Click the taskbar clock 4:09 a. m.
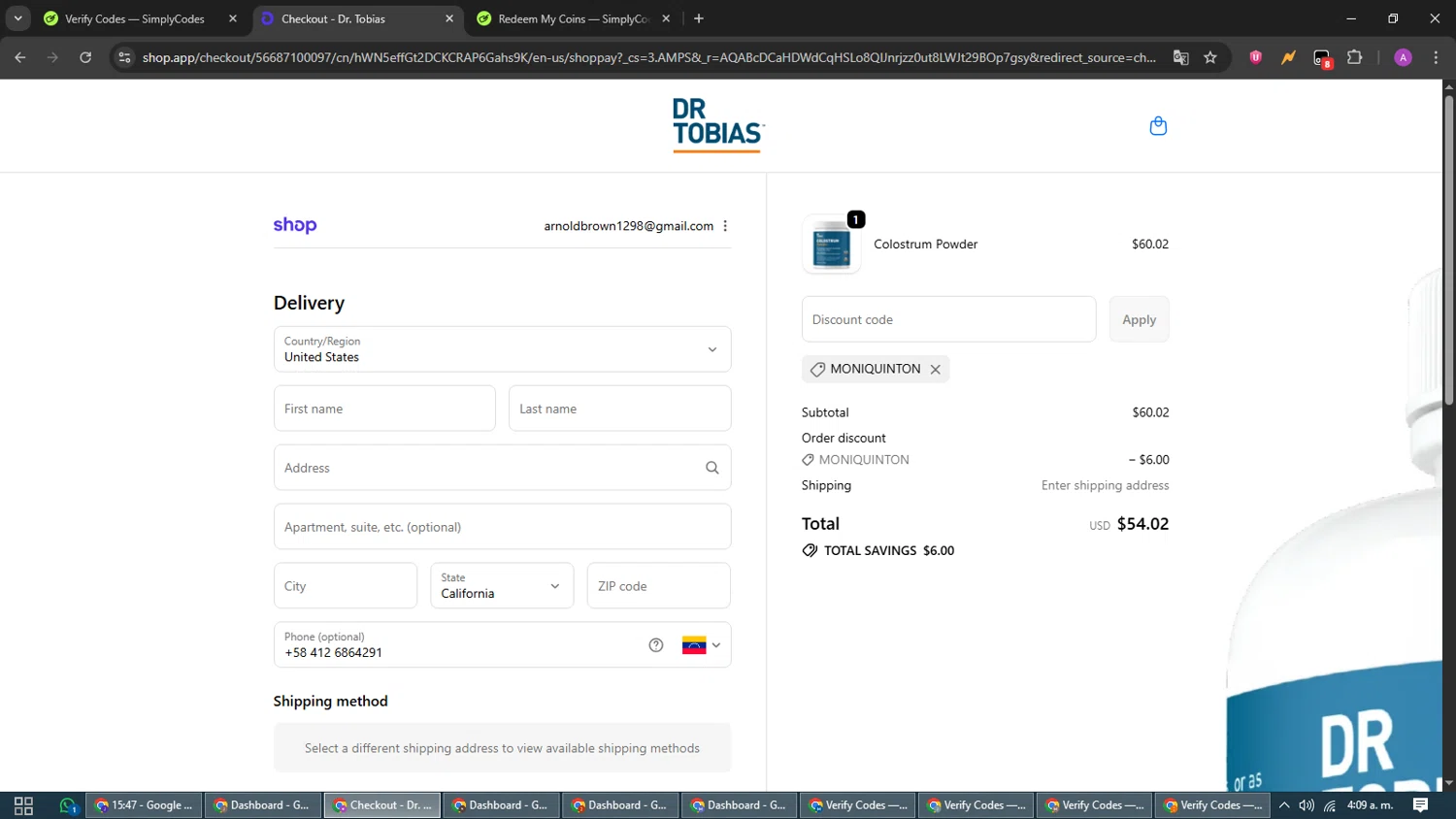Viewport: 1456px width, 819px height. 1370,805
